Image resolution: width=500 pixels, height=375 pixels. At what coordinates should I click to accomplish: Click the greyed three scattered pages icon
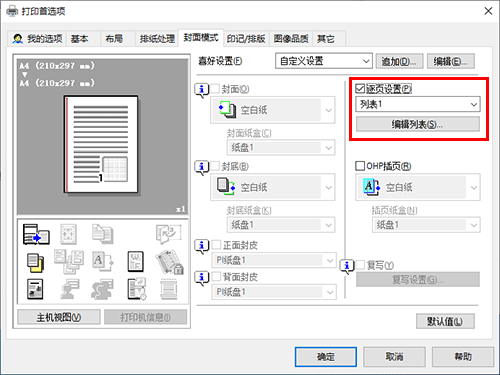coord(69,262)
